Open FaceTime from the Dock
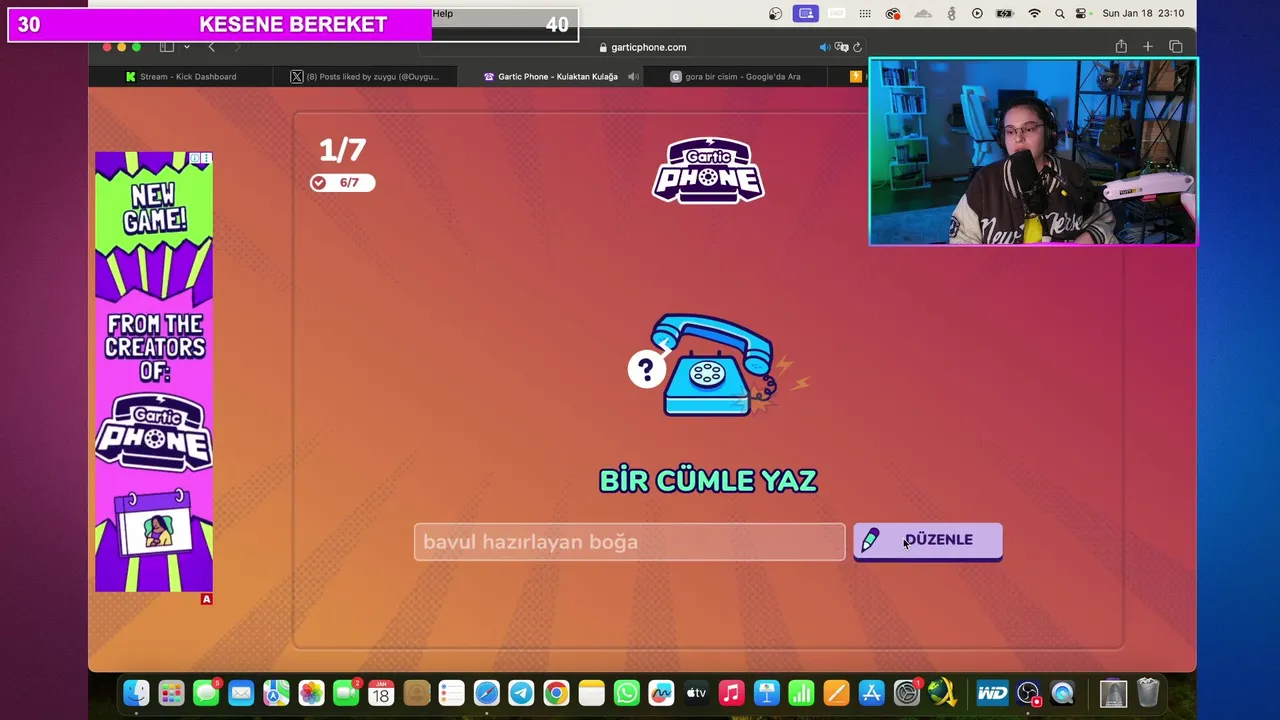 (346, 693)
